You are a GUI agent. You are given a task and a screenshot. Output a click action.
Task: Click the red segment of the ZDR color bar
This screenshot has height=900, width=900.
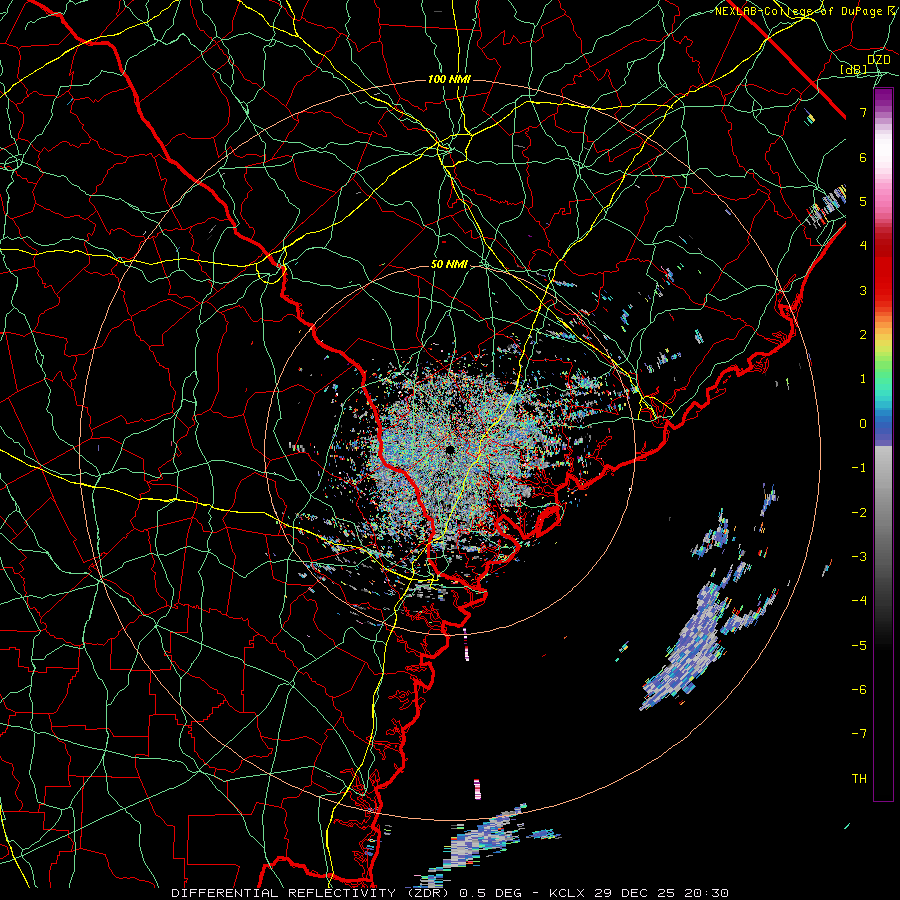pyautogui.click(x=883, y=270)
